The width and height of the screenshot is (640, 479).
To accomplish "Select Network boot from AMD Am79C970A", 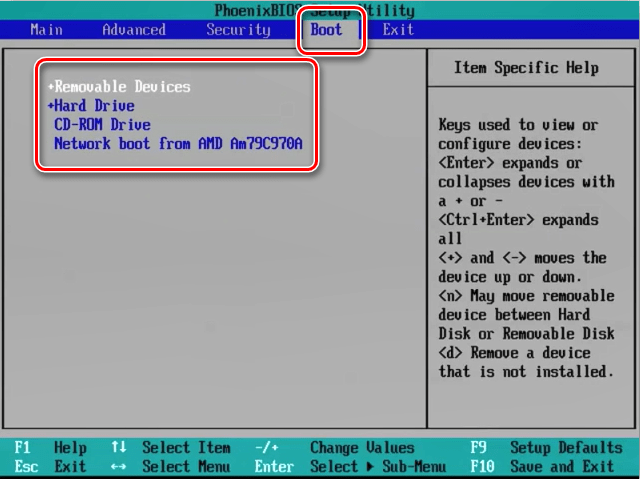I will pos(178,144).
